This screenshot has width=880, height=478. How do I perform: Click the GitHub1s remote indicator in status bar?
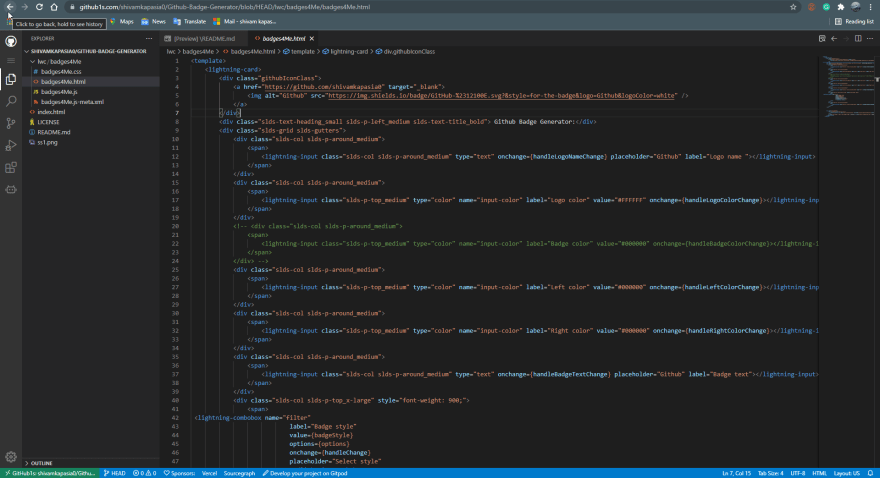point(50,473)
